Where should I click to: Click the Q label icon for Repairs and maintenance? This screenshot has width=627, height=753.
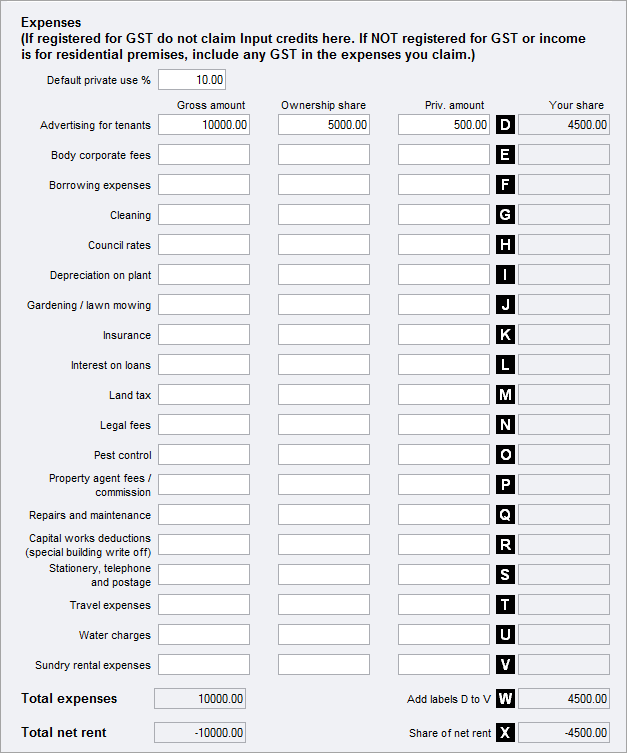pos(505,515)
